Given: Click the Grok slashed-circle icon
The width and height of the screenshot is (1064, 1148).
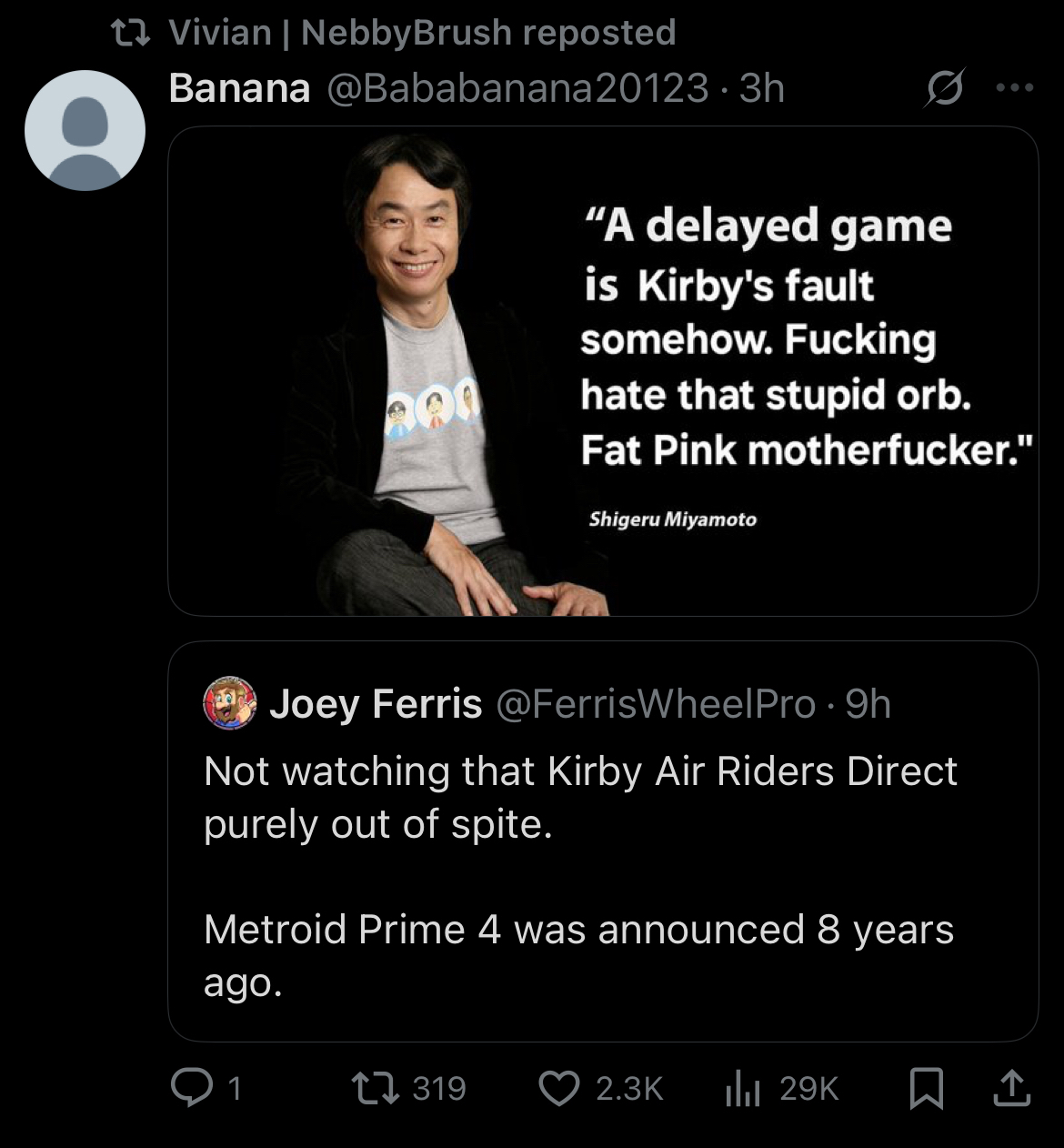Looking at the screenshot, I should (x=943, y=89).
